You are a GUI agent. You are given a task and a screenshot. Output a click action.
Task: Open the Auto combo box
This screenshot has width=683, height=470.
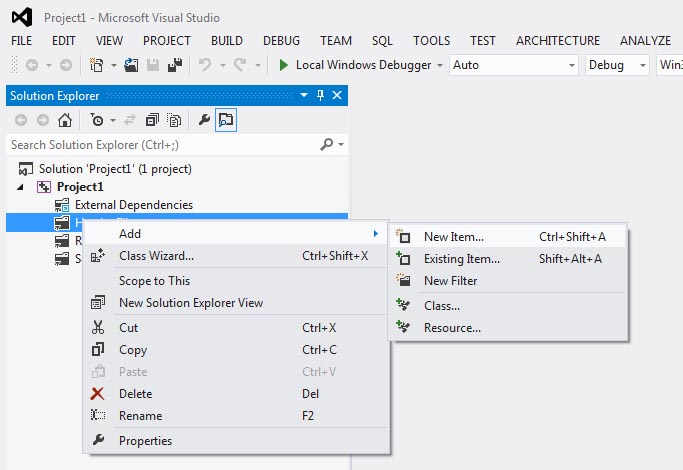point(514,65)
